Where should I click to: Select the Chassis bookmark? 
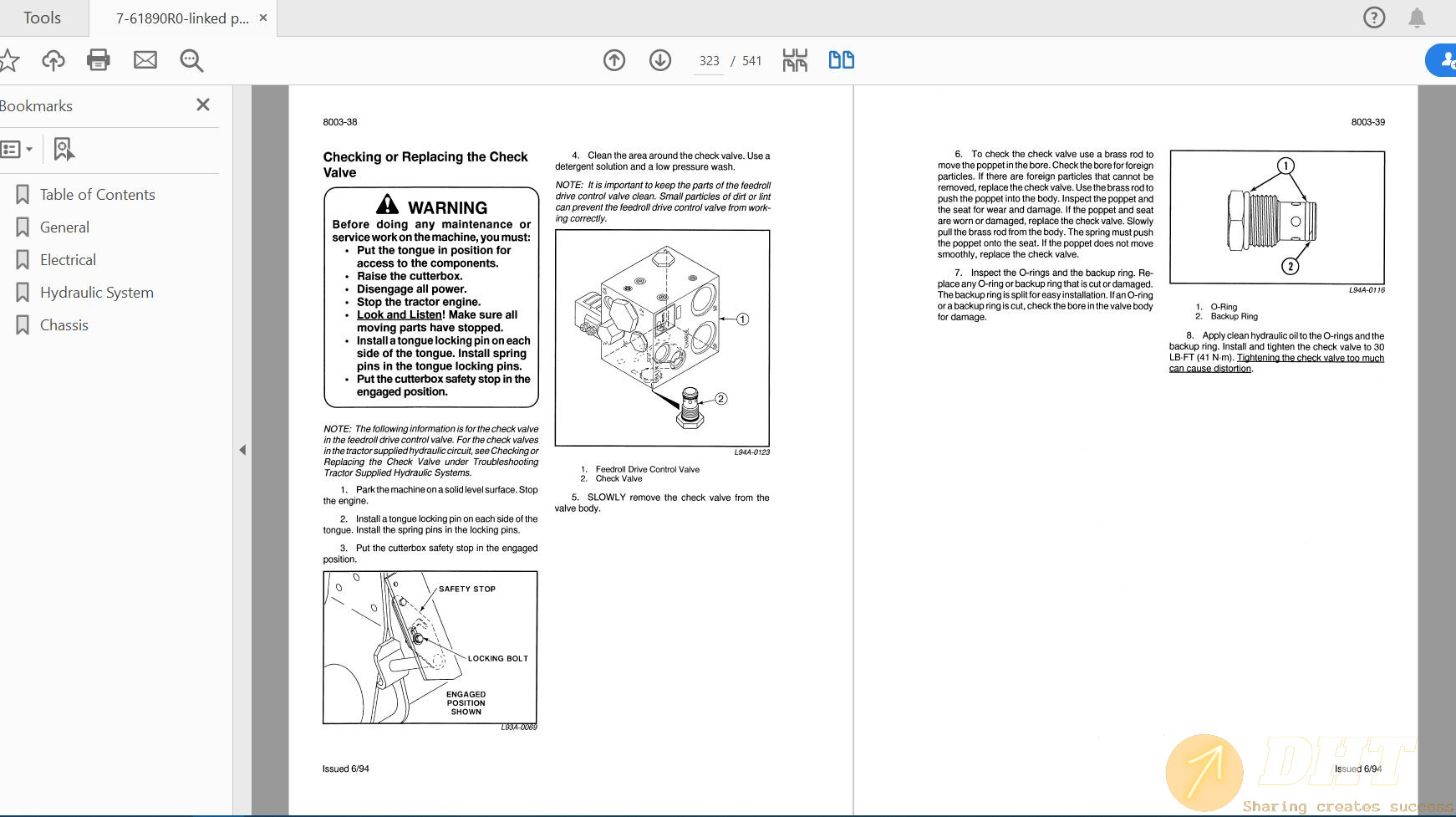click(63, 324)
